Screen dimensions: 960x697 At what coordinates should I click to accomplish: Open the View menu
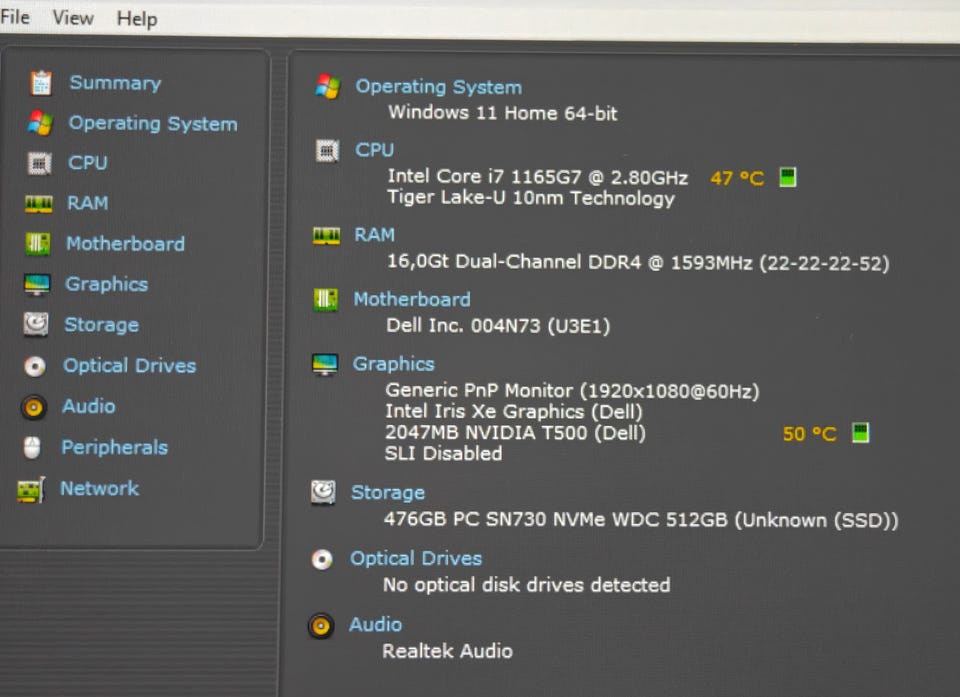(x=73, y=18)
